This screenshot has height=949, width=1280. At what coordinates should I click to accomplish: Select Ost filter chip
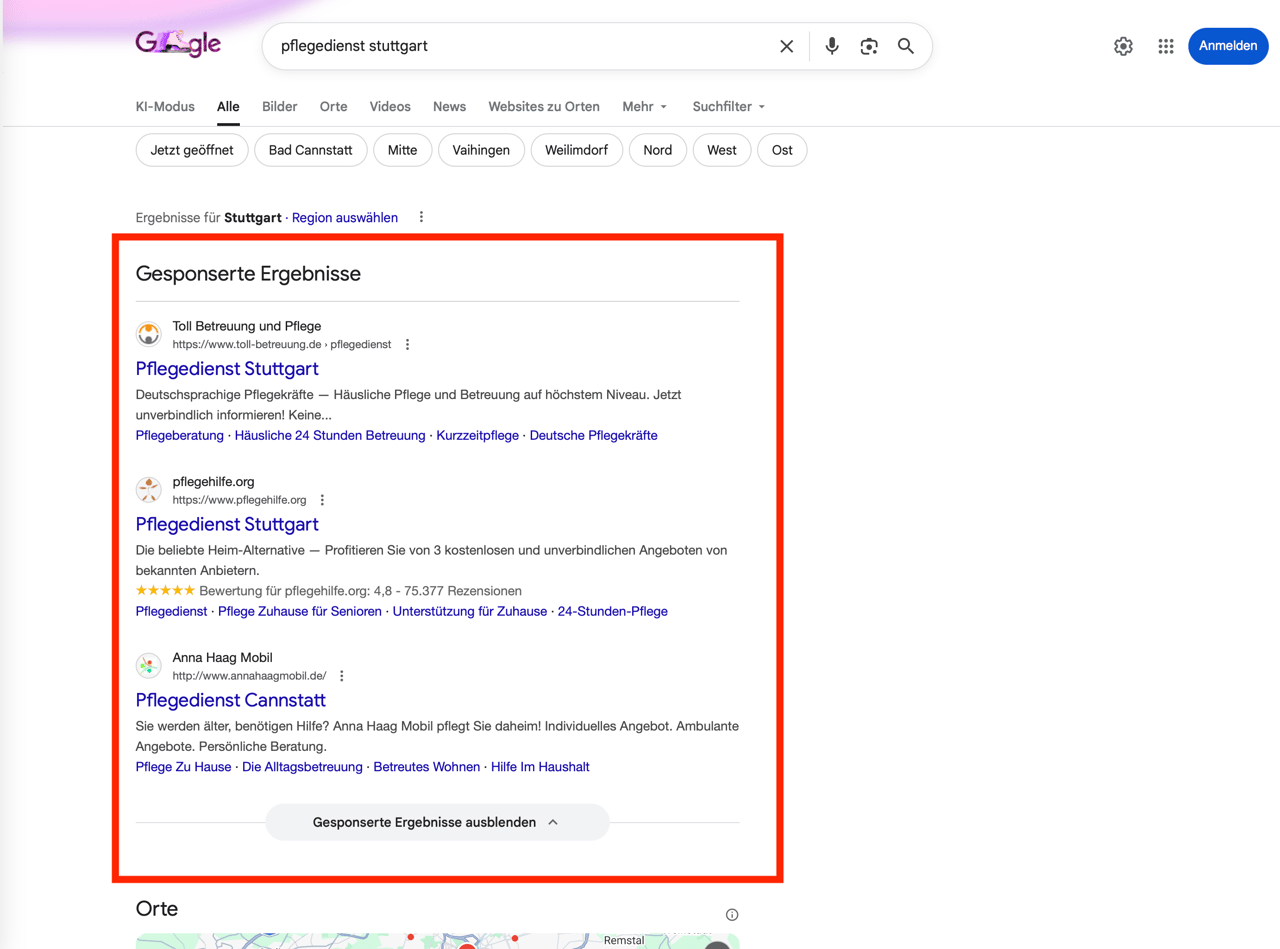(782, 150)
